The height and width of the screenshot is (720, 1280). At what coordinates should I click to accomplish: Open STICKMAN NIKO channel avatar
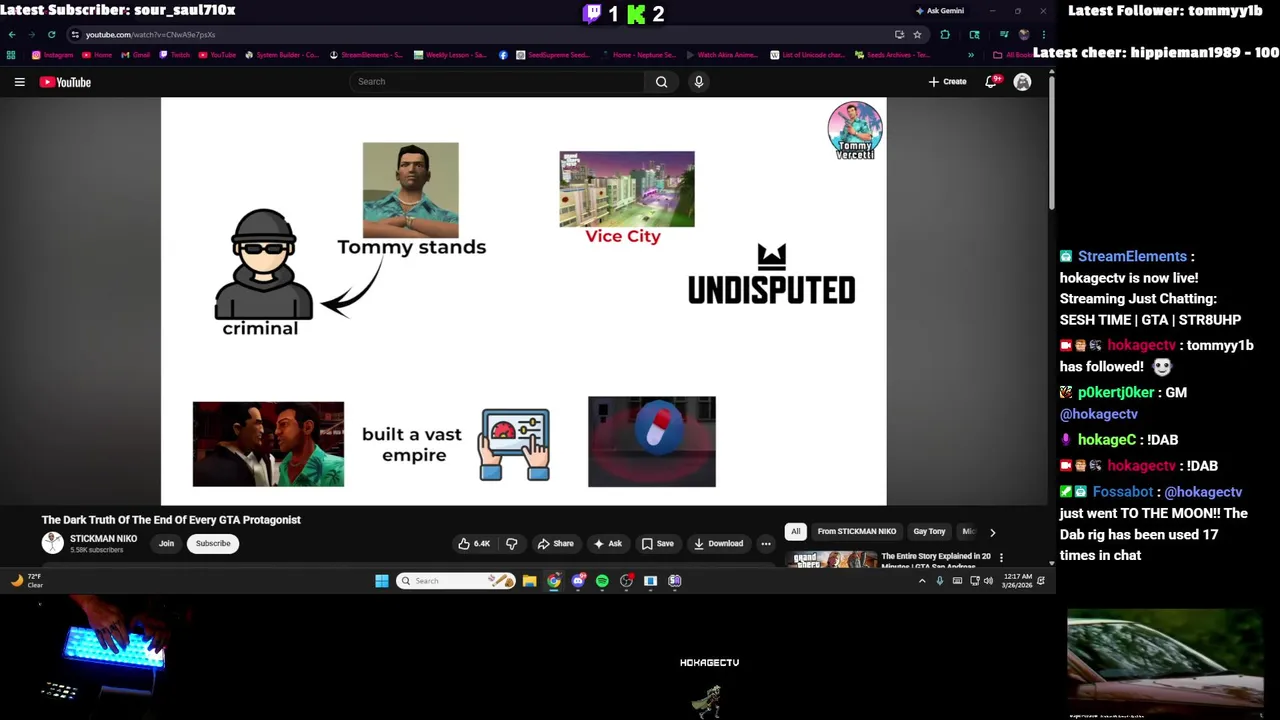pos(52,543)
